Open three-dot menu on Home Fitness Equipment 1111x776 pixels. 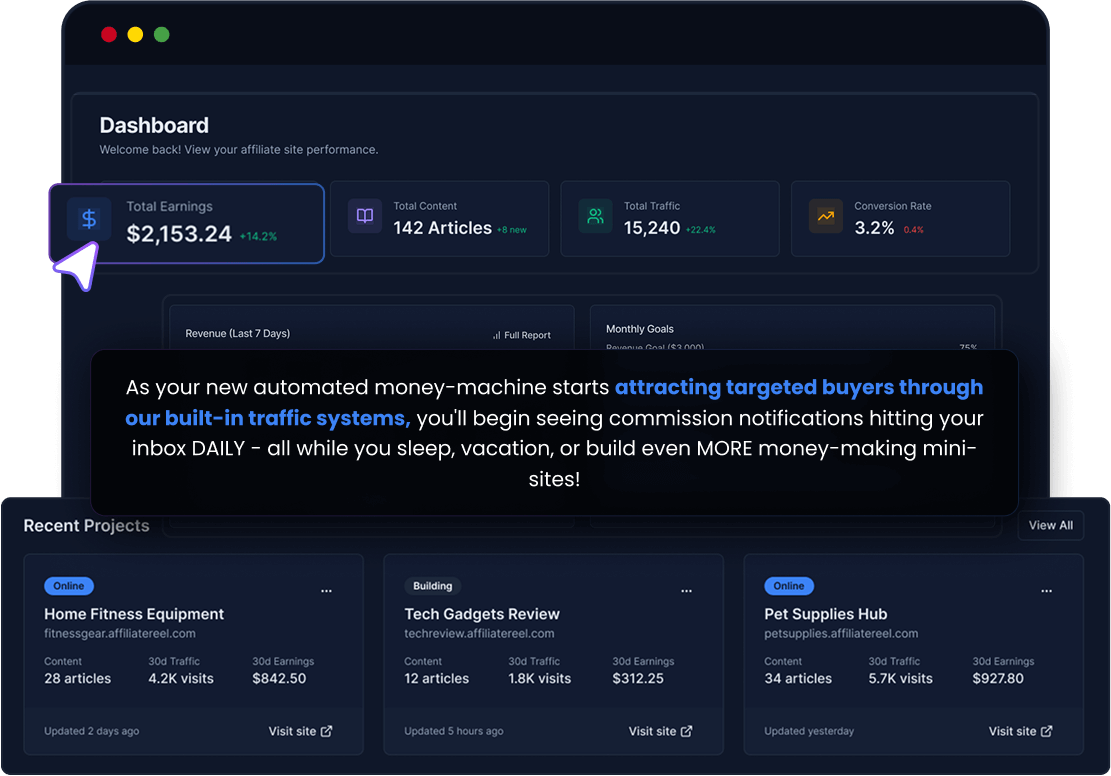click(326, 591)
